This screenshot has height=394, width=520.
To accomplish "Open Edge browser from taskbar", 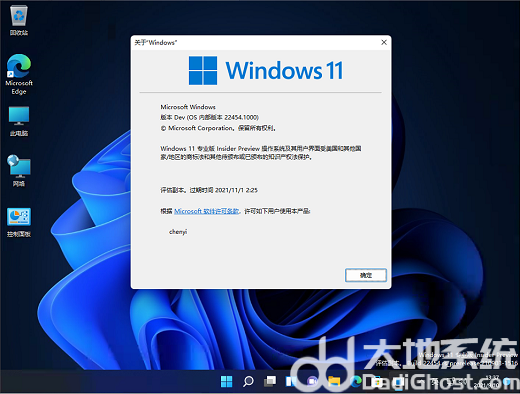I will 356,381.
